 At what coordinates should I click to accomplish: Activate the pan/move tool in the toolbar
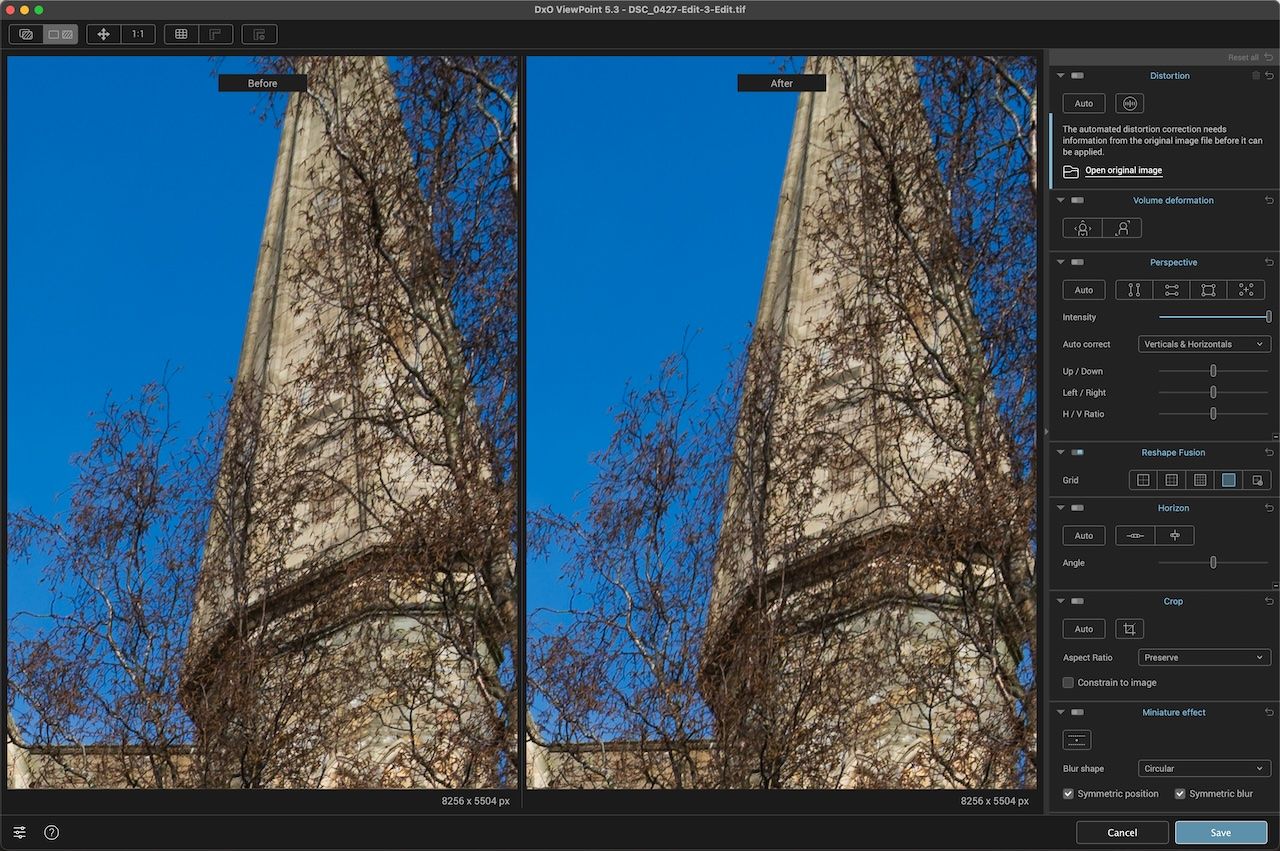tap(104, 33)
